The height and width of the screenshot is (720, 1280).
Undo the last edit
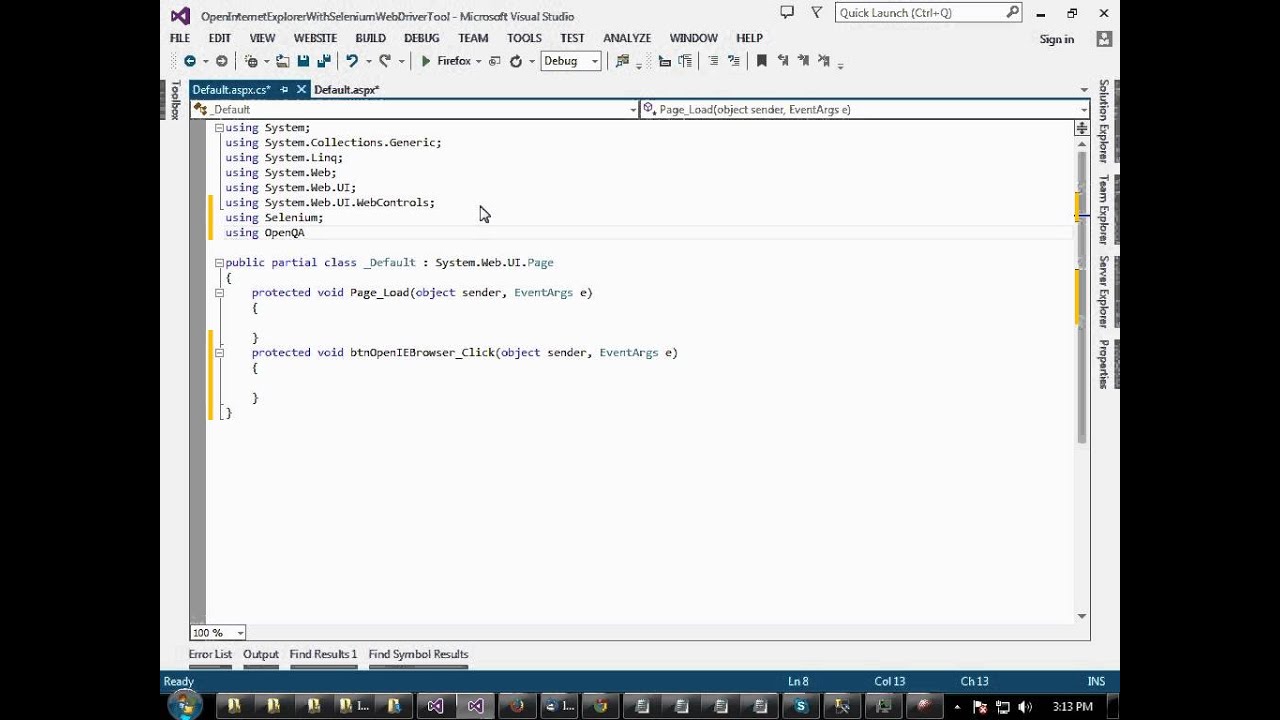coord(352,61)
